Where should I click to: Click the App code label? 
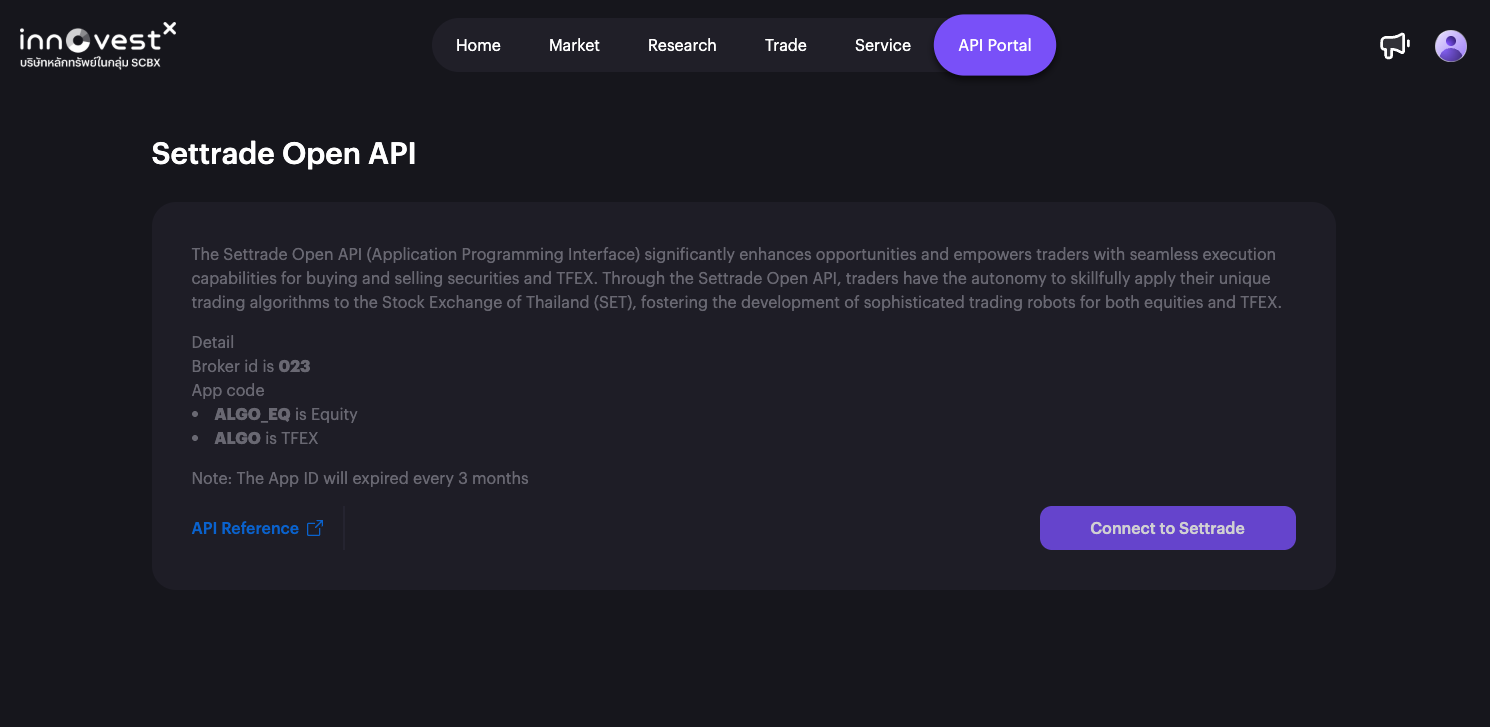pyautogui.click(x=228, y=390)
